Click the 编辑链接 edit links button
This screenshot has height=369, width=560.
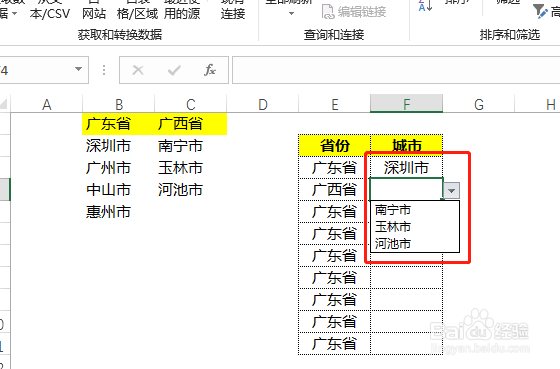pyautogui.click(x=354, y=12)
